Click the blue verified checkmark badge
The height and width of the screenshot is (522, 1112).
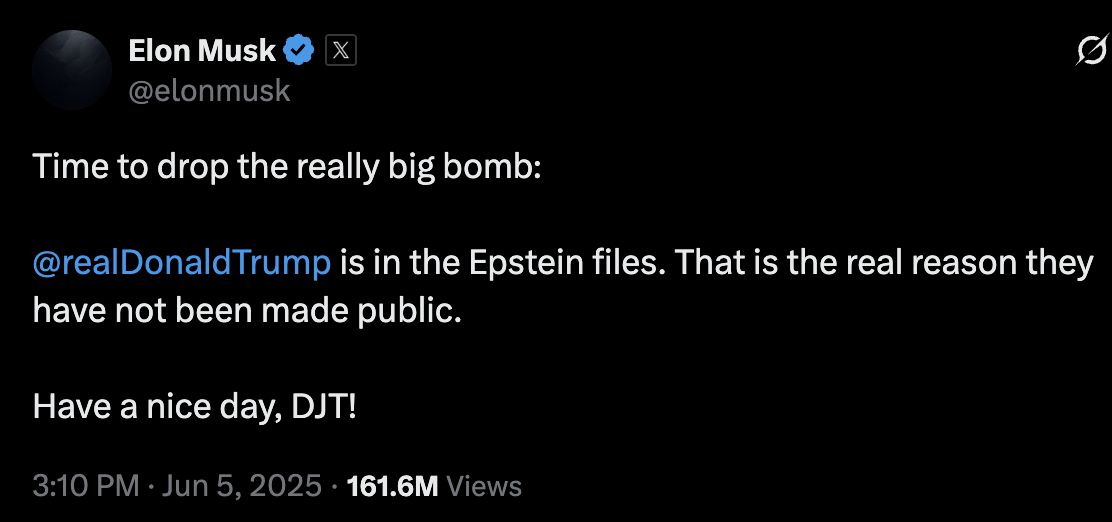(x=299, y=49)
